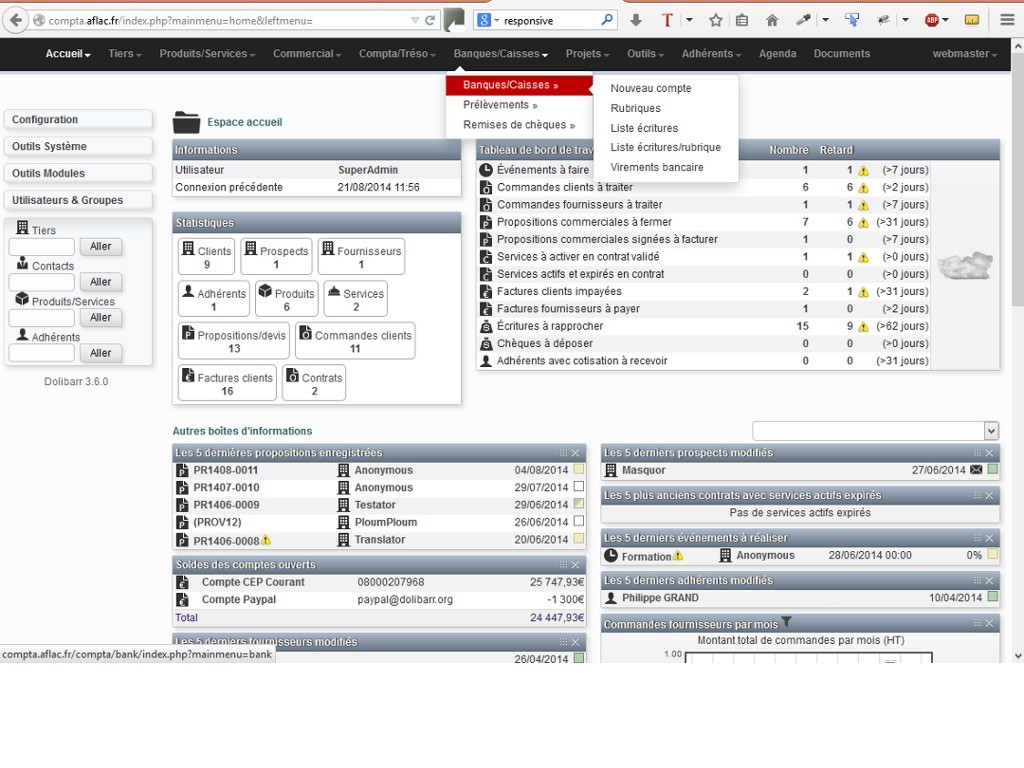
Task: Open the browser downloads arrow icon
Action: click(x=635, y=20)
